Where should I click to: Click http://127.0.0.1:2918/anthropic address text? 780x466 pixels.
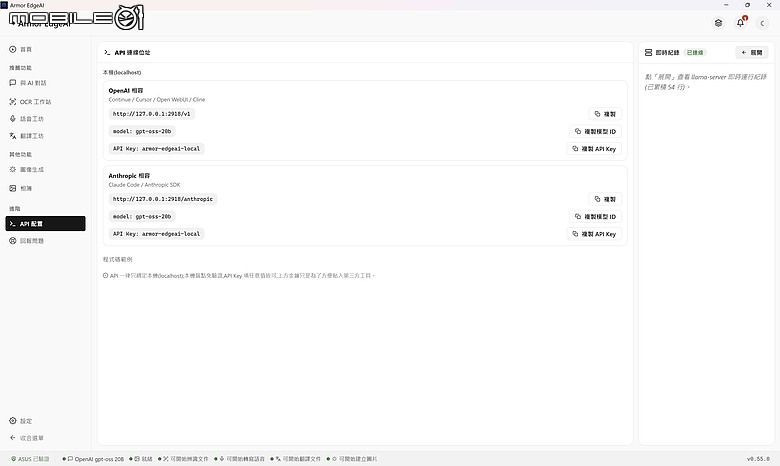pos(163,199)
